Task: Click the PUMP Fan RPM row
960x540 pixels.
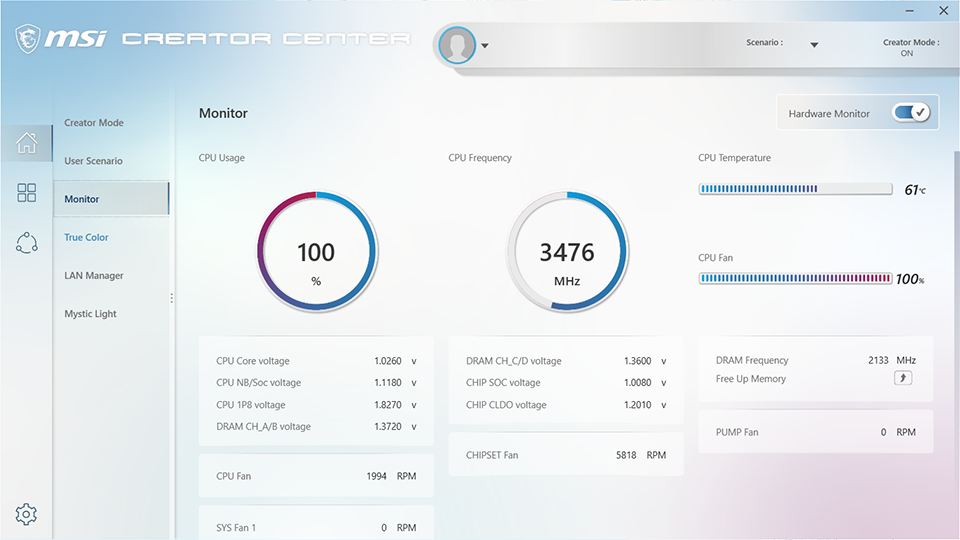Action: tap(816, 432)
